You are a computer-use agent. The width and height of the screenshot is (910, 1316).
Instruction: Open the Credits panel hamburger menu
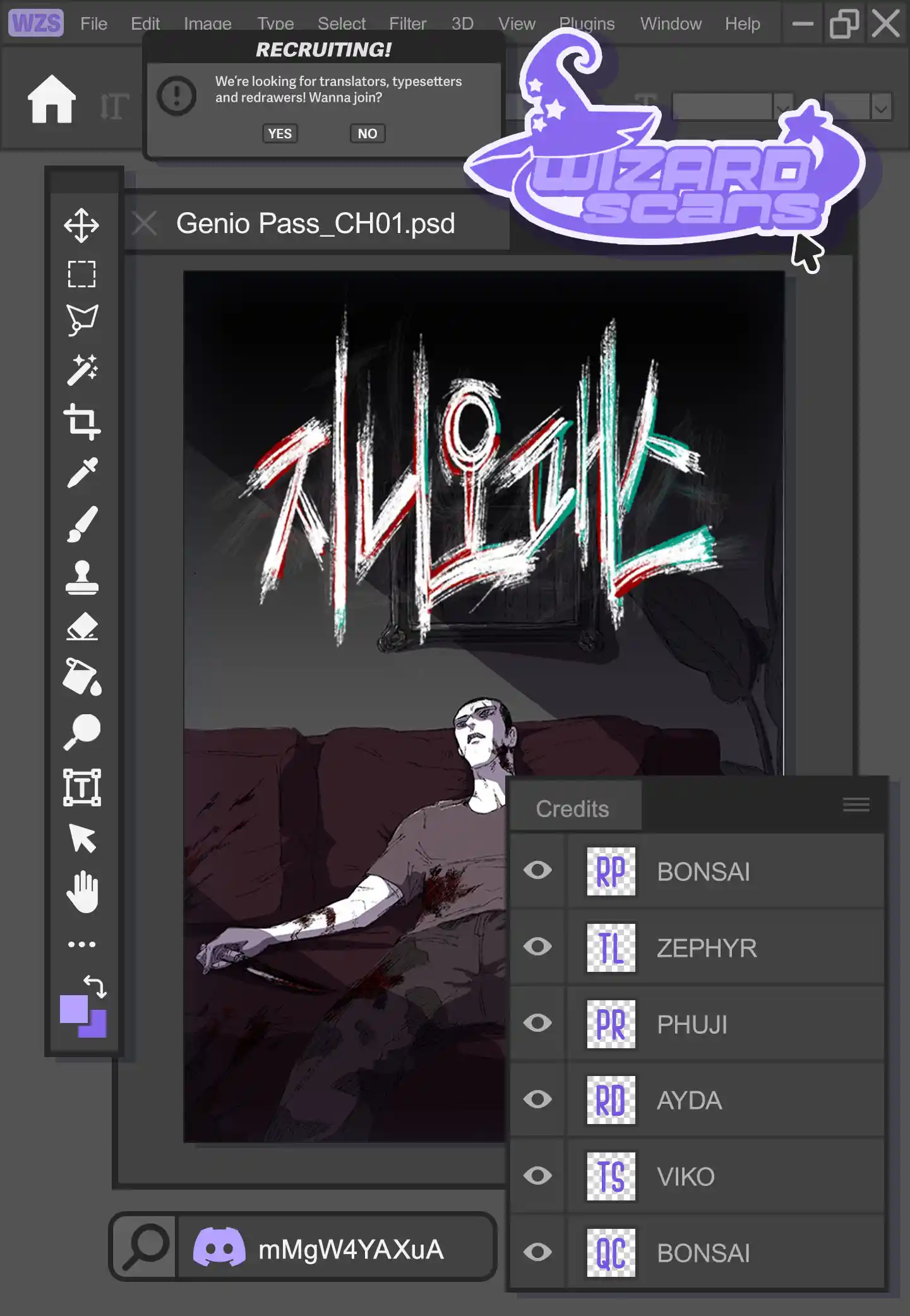click(856, 805)
